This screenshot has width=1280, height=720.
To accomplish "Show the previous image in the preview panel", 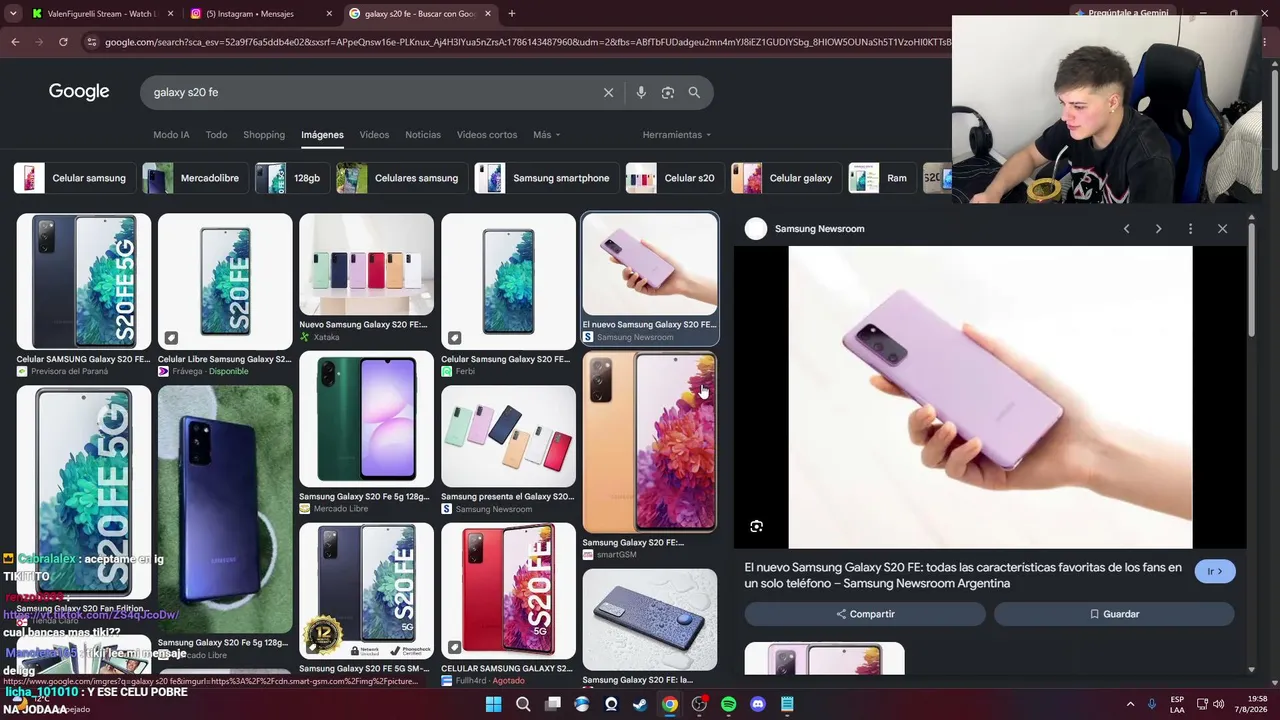I will pos(1126,229).
